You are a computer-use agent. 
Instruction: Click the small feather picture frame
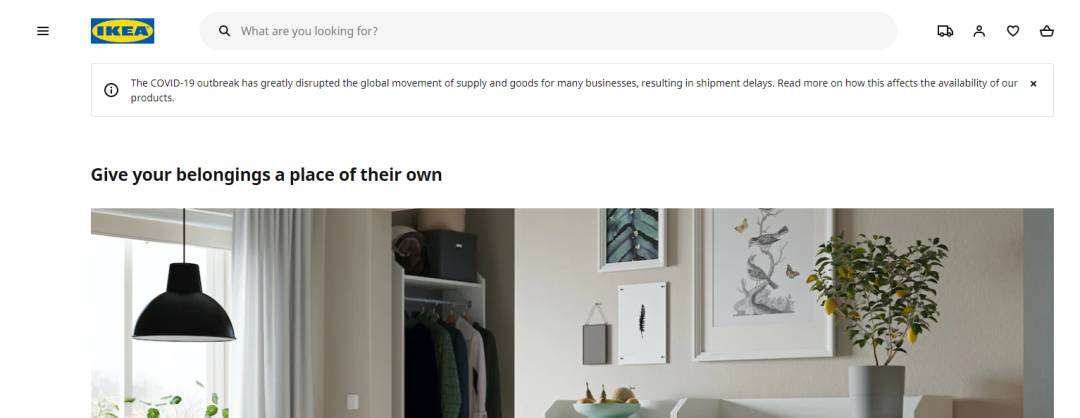[642, 323]
